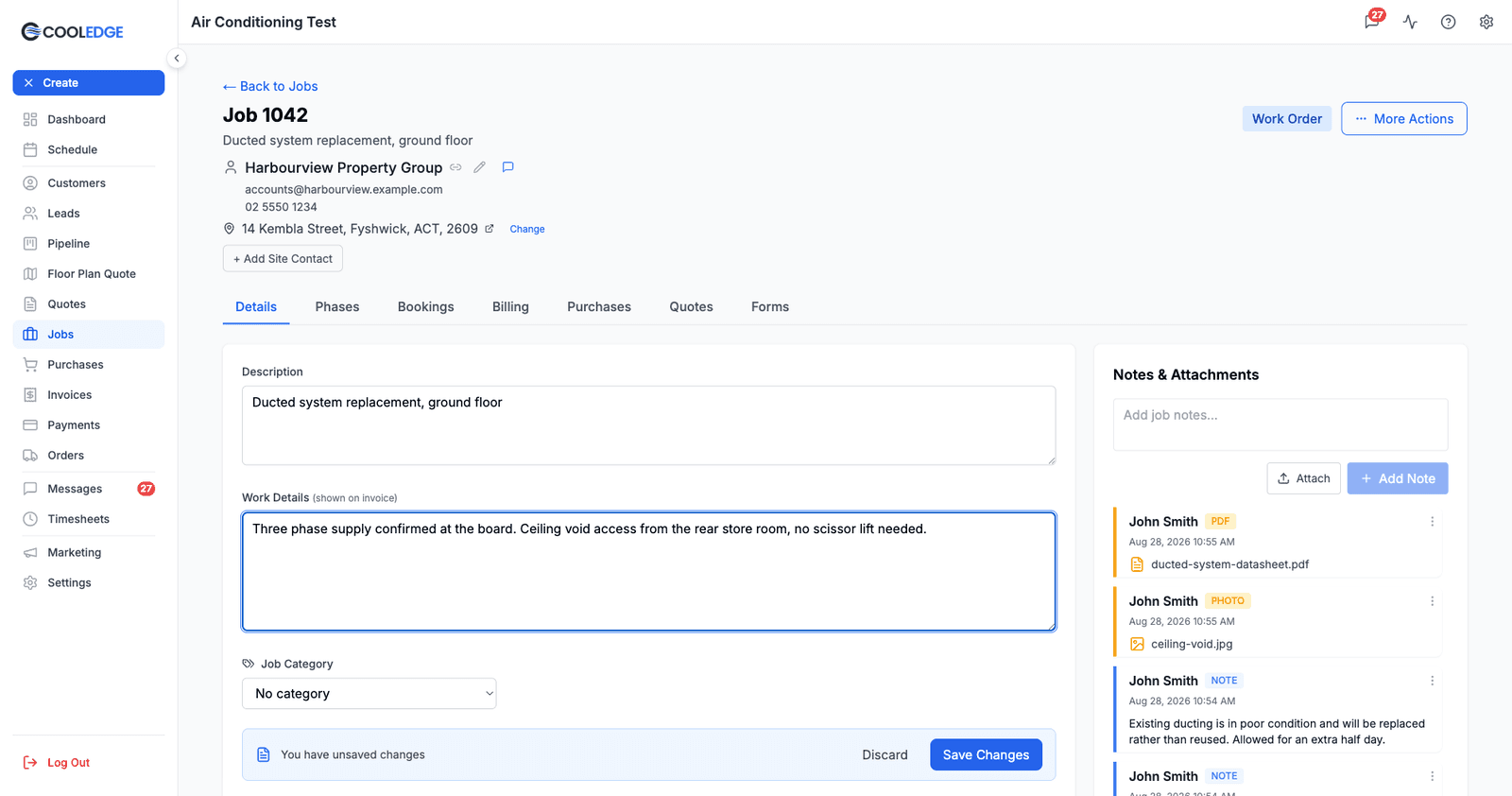Go to Dashboard in the sidebar

[x=89, y=119]
